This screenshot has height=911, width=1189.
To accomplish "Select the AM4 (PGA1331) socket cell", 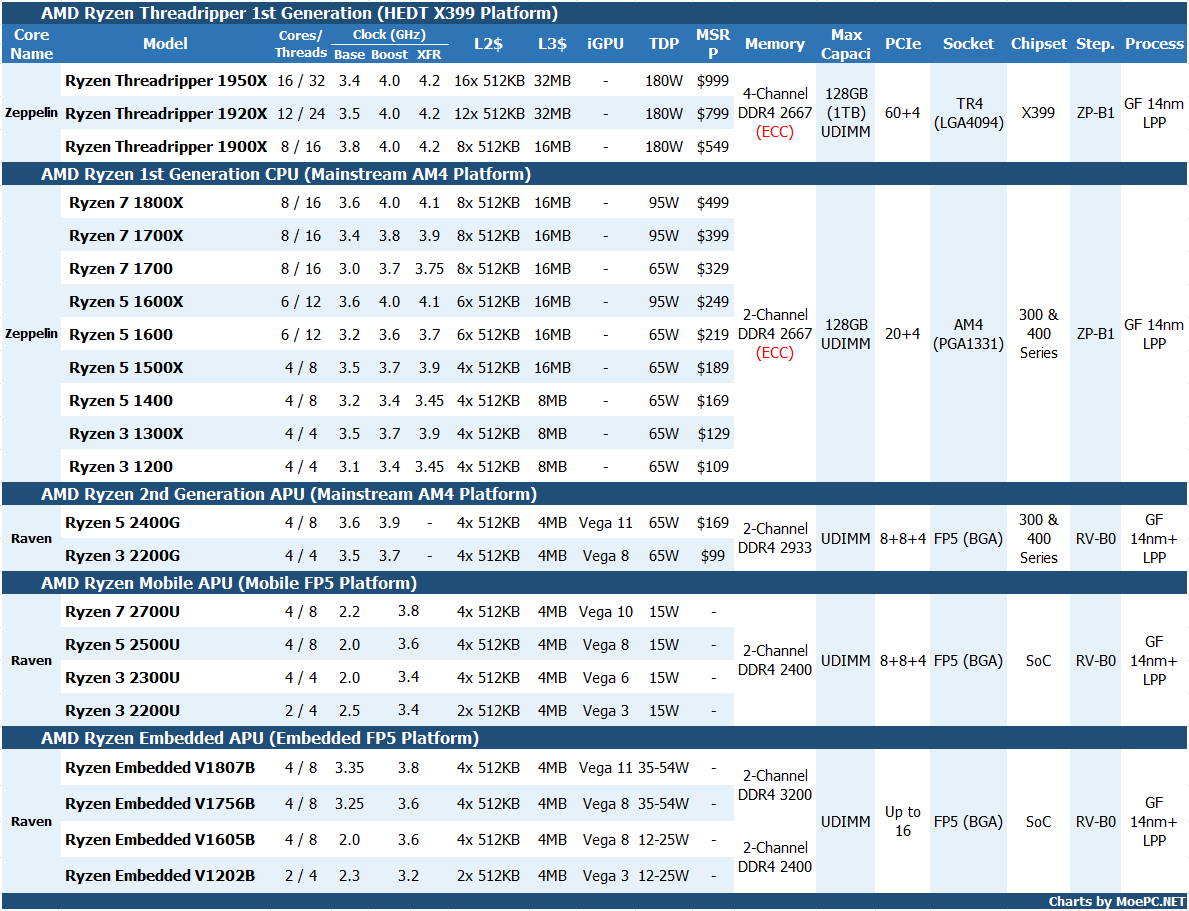I will pos(968,334).
